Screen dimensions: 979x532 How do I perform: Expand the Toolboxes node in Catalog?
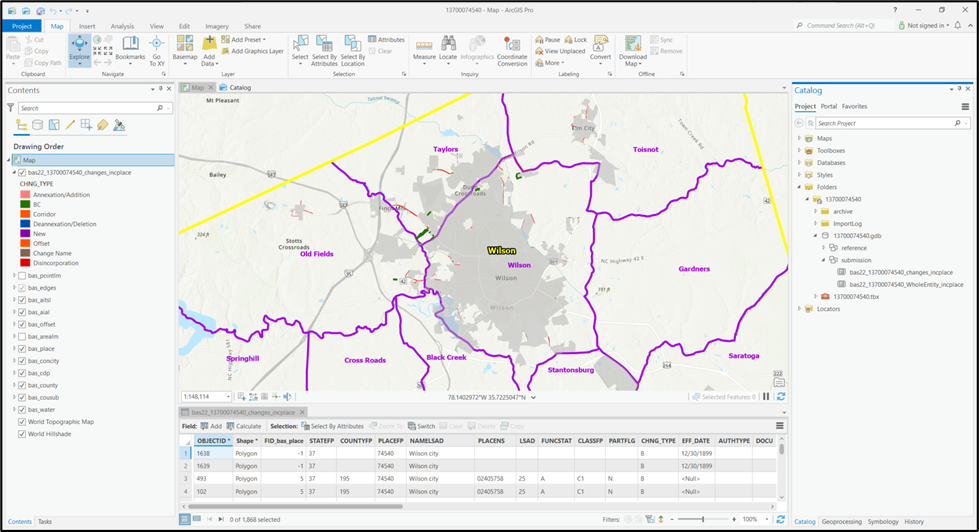[800, 151]
